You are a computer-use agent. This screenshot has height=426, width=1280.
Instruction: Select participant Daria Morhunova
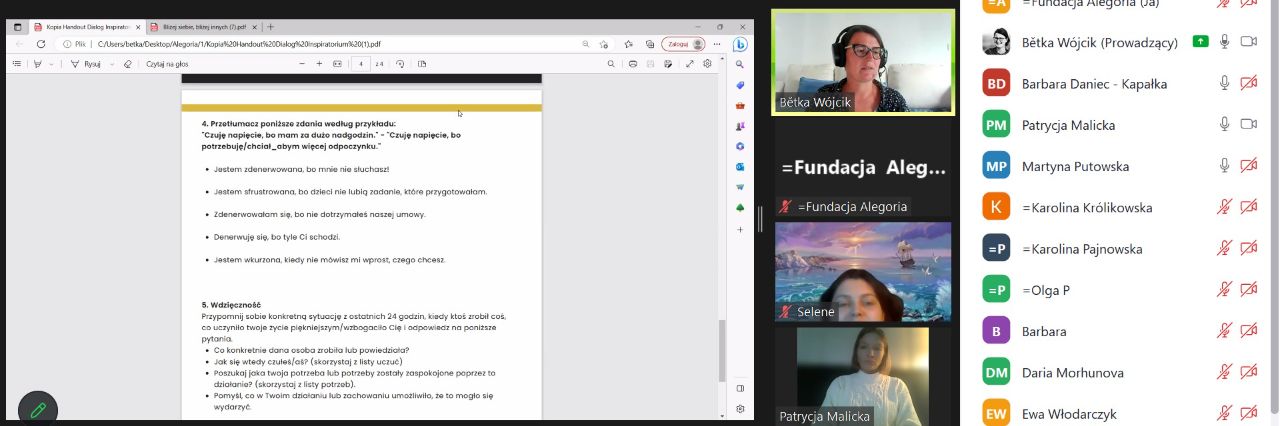[x=1120, y=372]
